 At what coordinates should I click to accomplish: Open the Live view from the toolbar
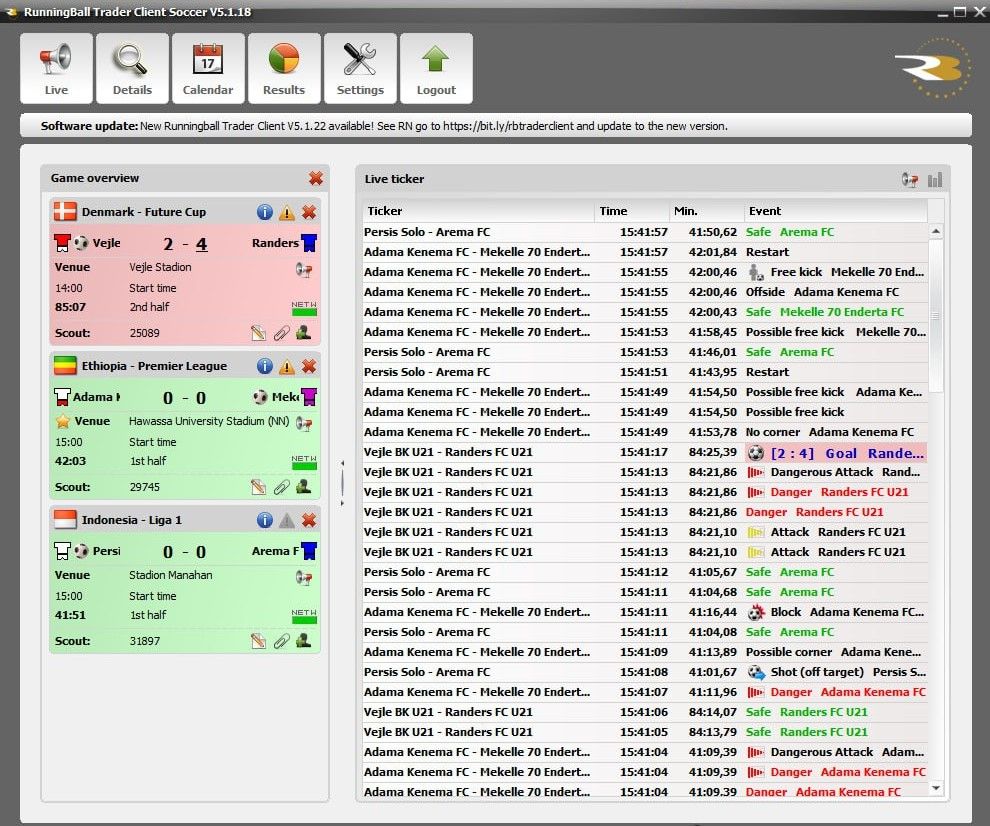point(56,68)
